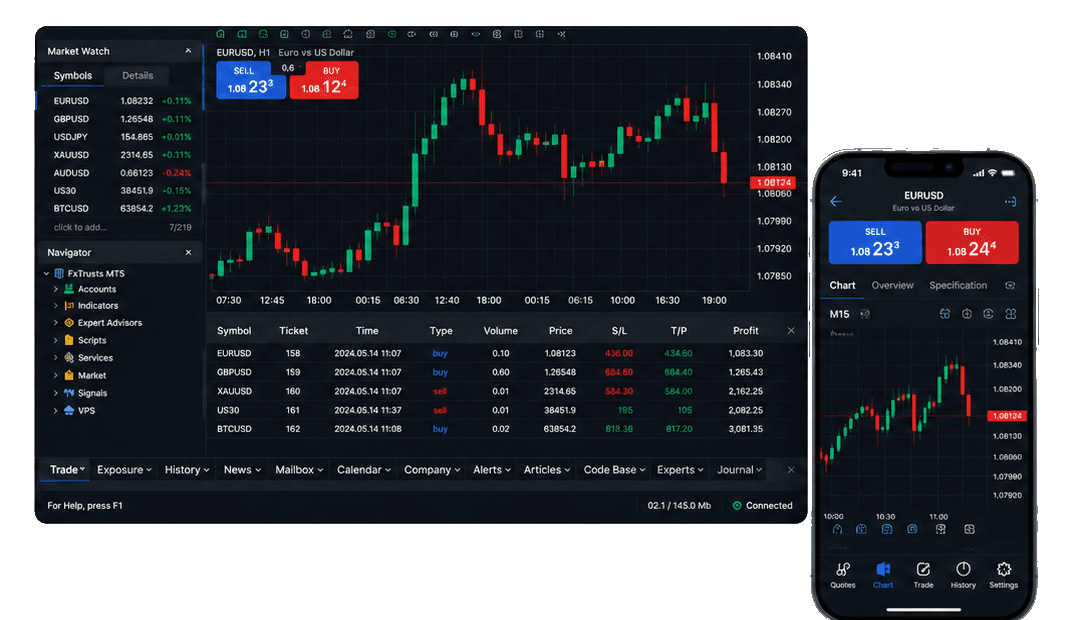The height and width of the screenshot is (620, 1070).
Task: Tap the top-right dotted icon beside phone EURUSD title
Action: click(x=1011, y=201)
